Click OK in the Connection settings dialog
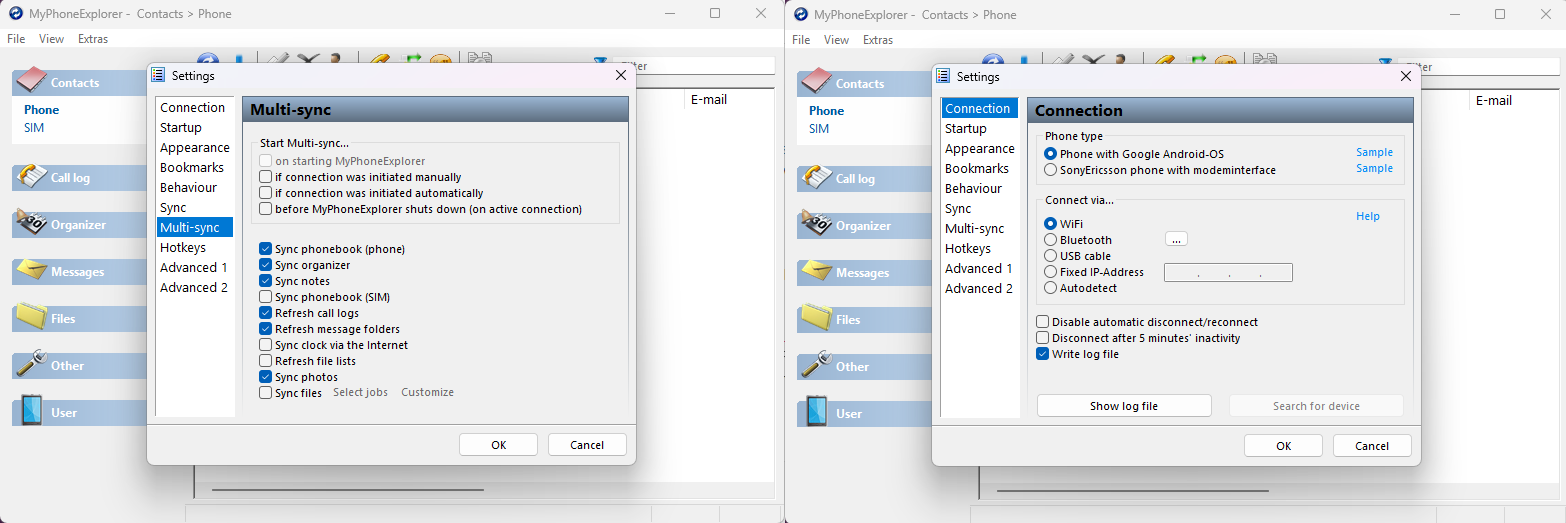1566x523 pixels. (x=1284, y=446)
